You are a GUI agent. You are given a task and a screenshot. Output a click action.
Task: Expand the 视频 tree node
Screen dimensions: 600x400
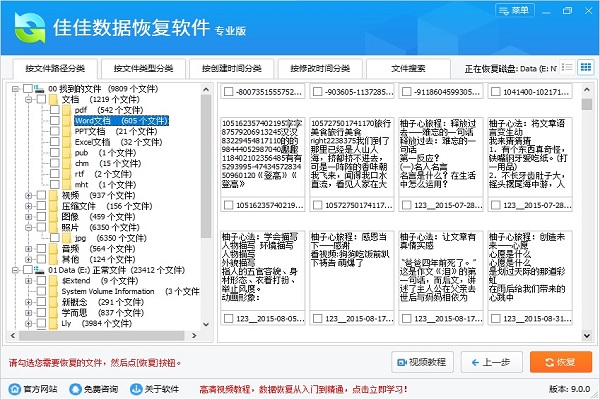[29, 196]
